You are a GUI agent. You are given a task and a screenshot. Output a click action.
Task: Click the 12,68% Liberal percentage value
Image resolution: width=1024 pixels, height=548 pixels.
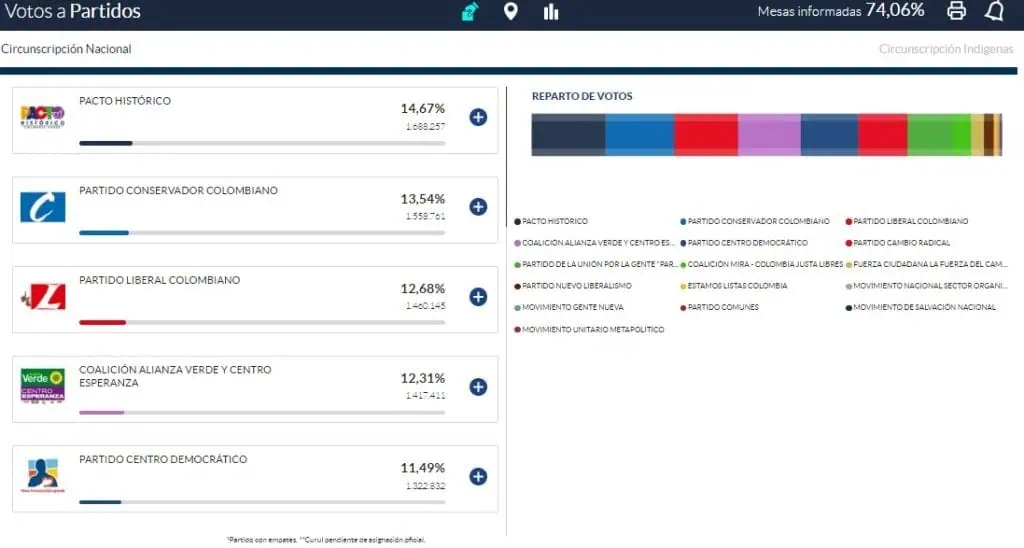click(x=423, y=289)
